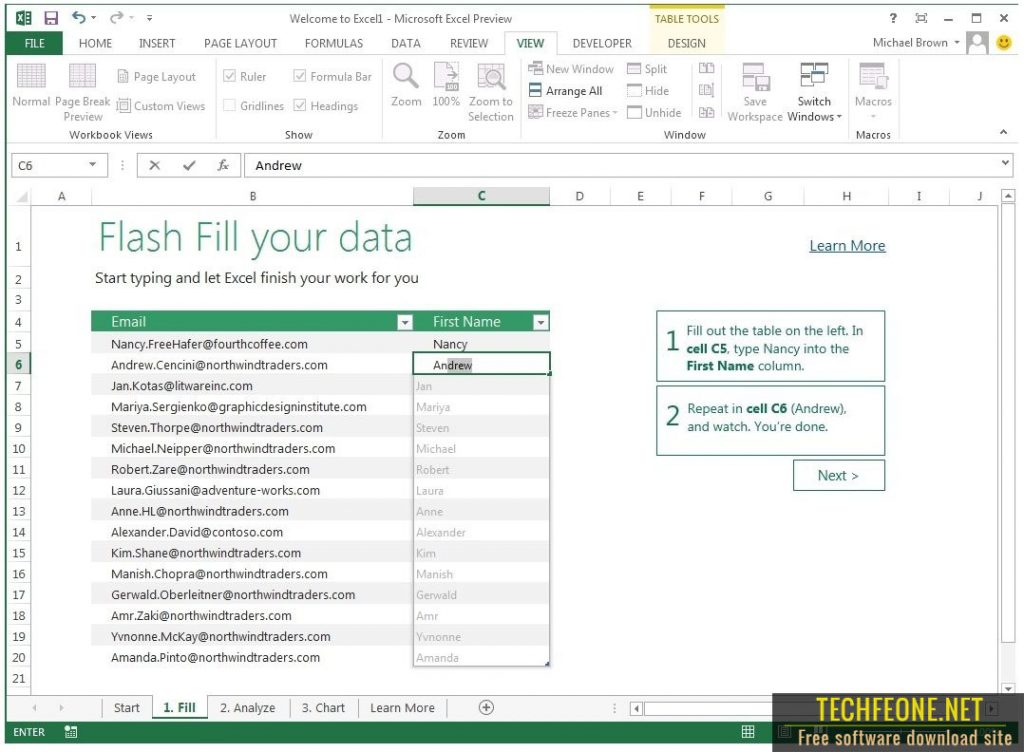This screenshot has width=1024, height=752.
Task: Click the Undo arrow icon
Action: click(x=79, y=18)
